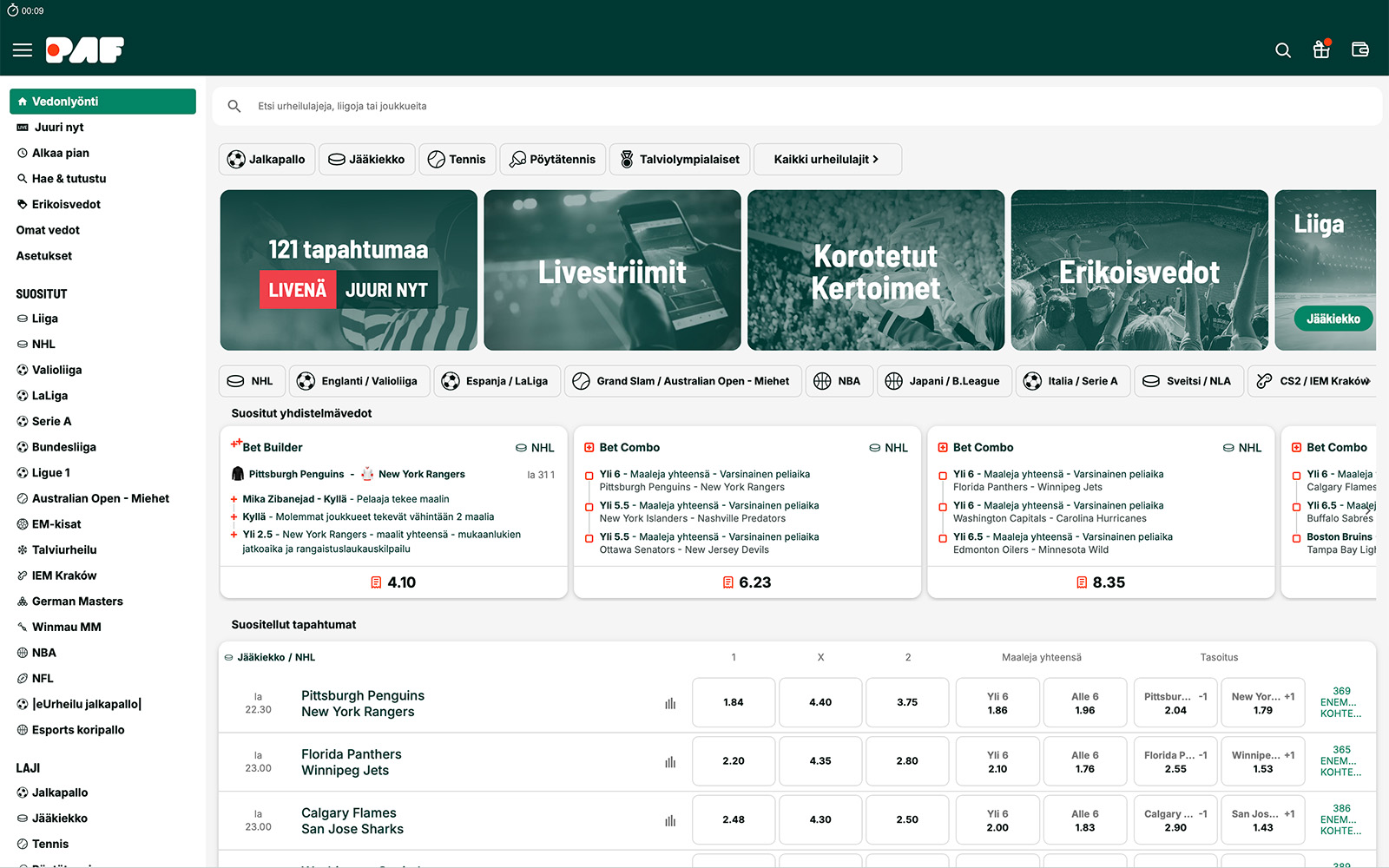
Task: Select odds 1.84 for Pittsburgh Penguins win
Action: [x=734, y=702]
